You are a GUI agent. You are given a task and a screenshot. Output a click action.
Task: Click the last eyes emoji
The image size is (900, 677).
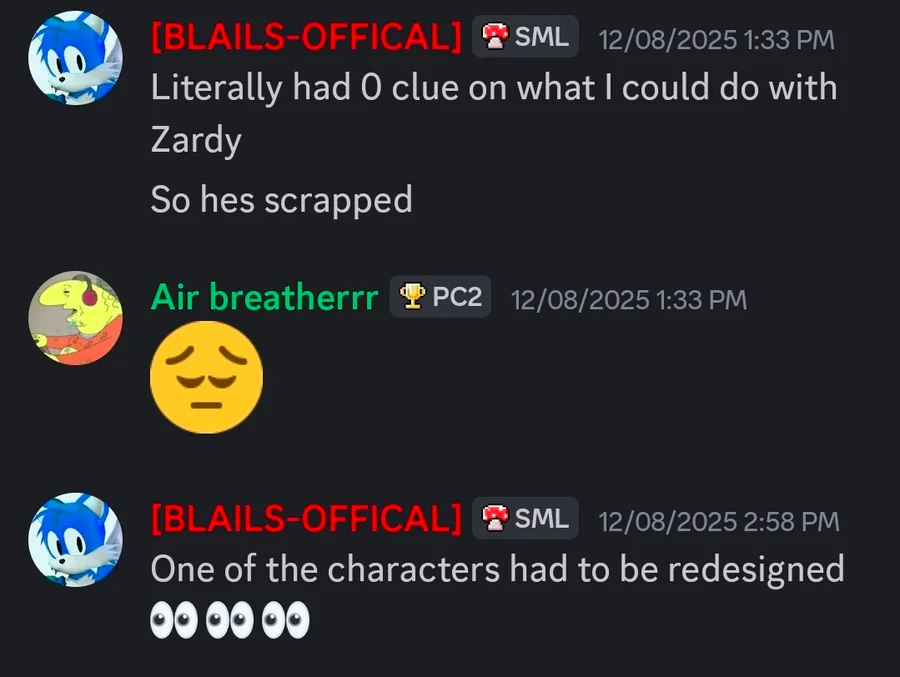coord(285,620)
